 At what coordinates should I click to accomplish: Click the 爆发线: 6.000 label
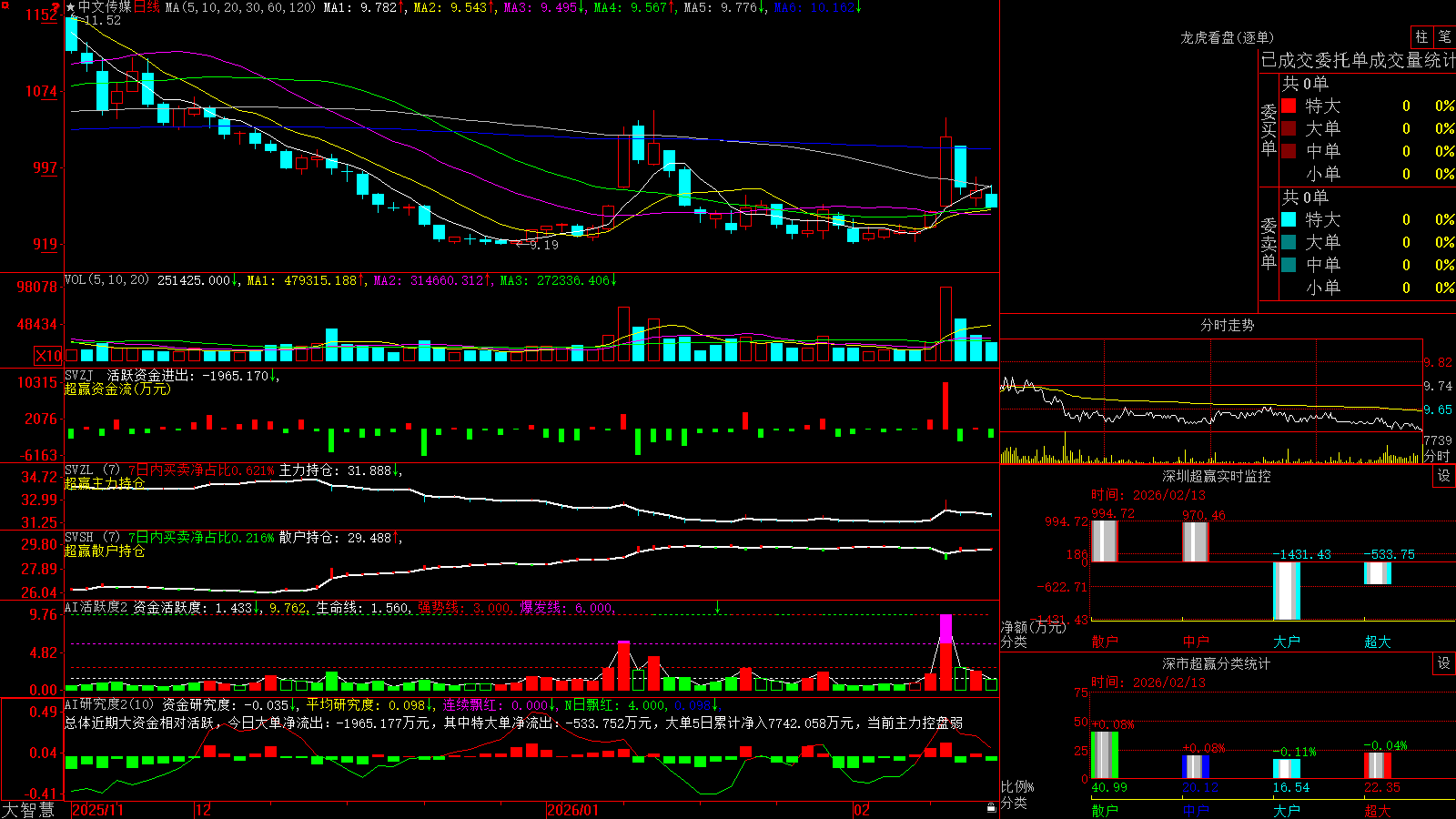point(566,607)
